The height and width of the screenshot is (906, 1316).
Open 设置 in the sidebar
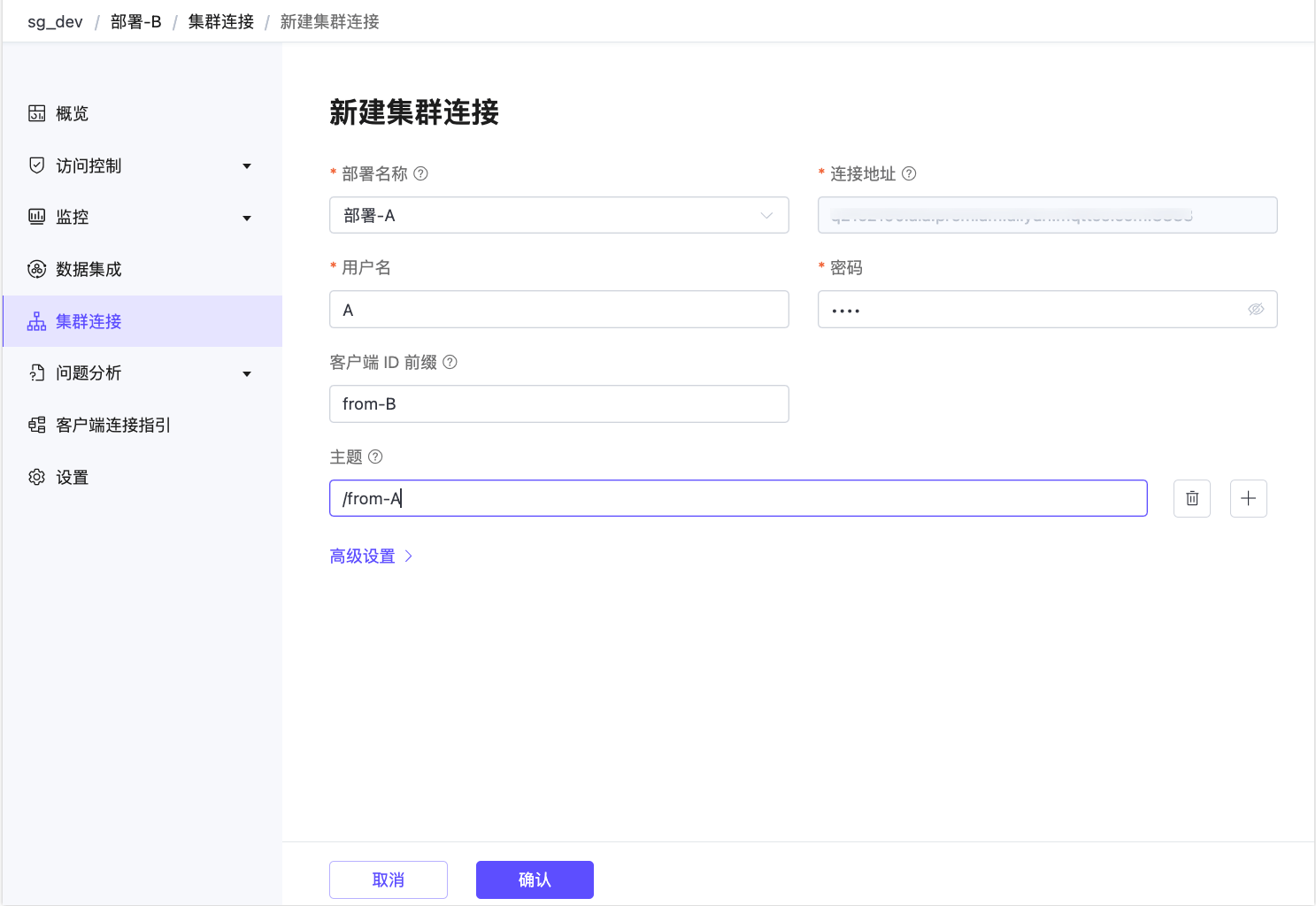pos(72,477)
